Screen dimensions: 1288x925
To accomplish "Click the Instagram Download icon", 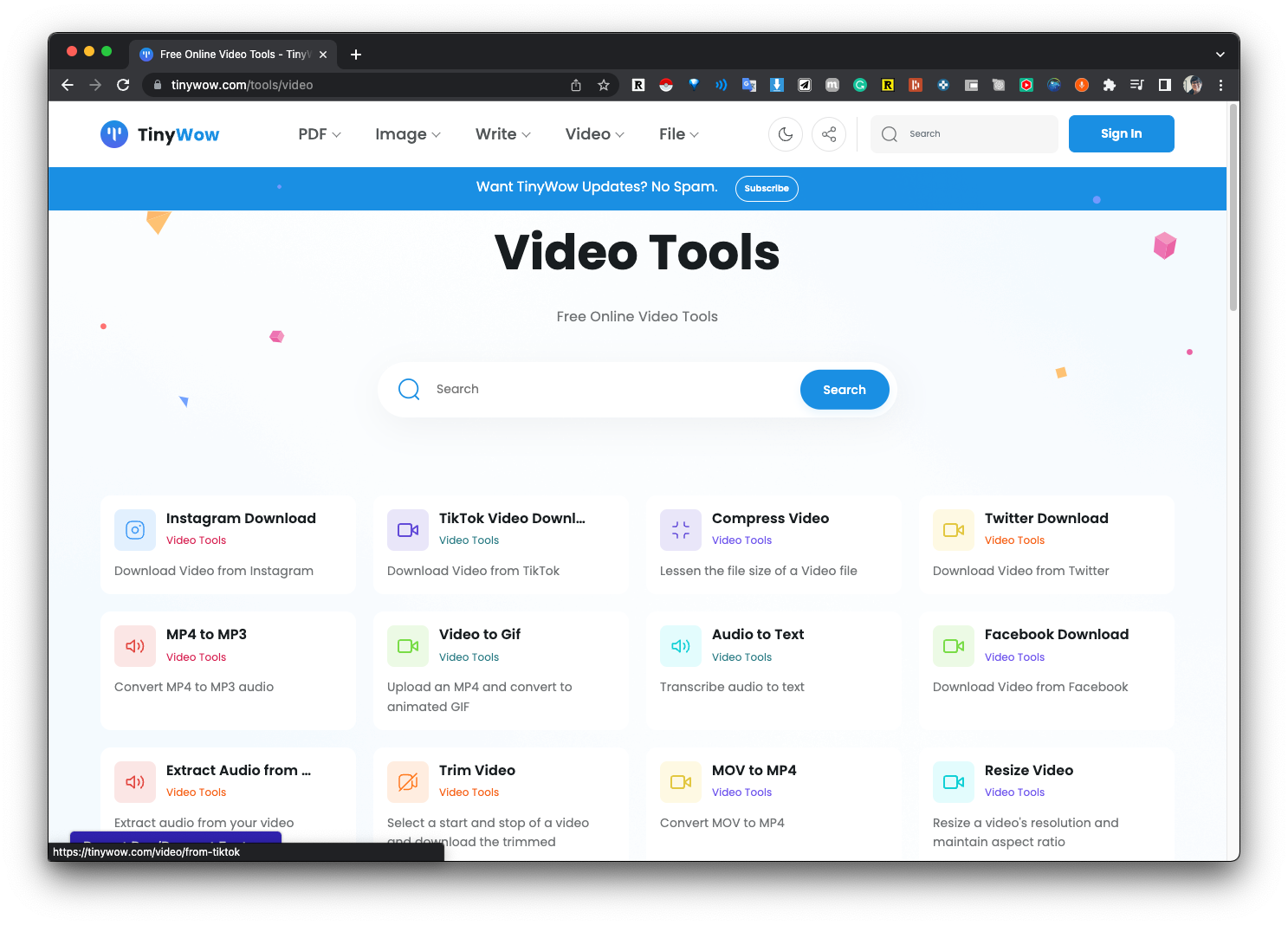I will pos(135,530).
